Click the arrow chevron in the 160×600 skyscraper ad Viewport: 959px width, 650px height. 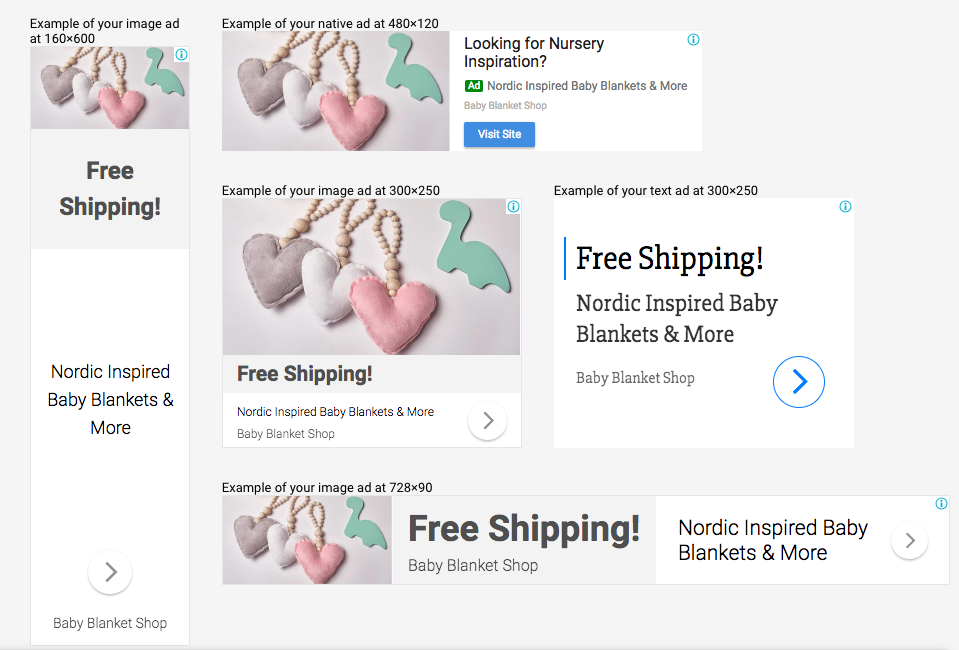(x=110, y=572)
